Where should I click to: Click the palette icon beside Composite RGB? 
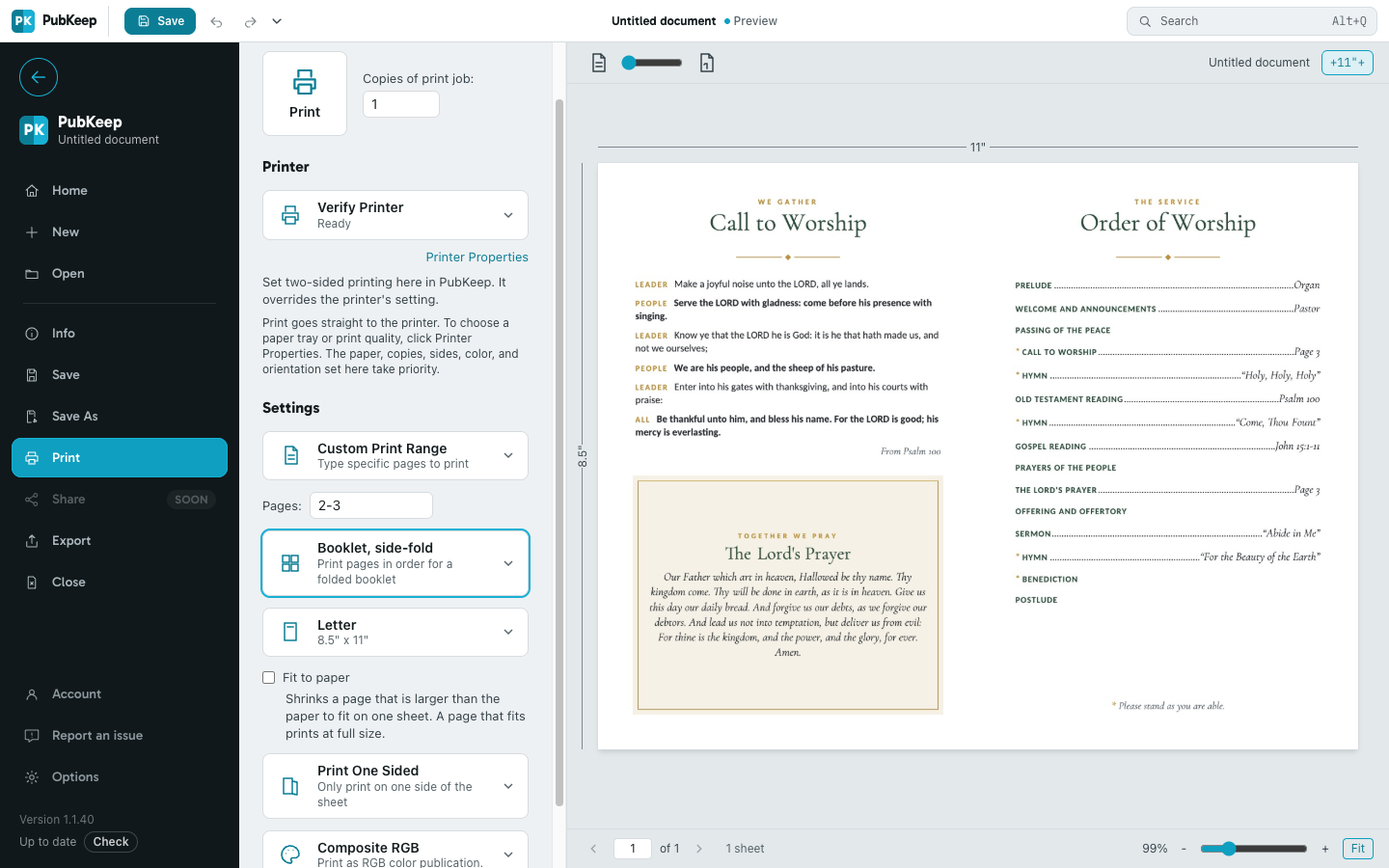click(290, 854)
